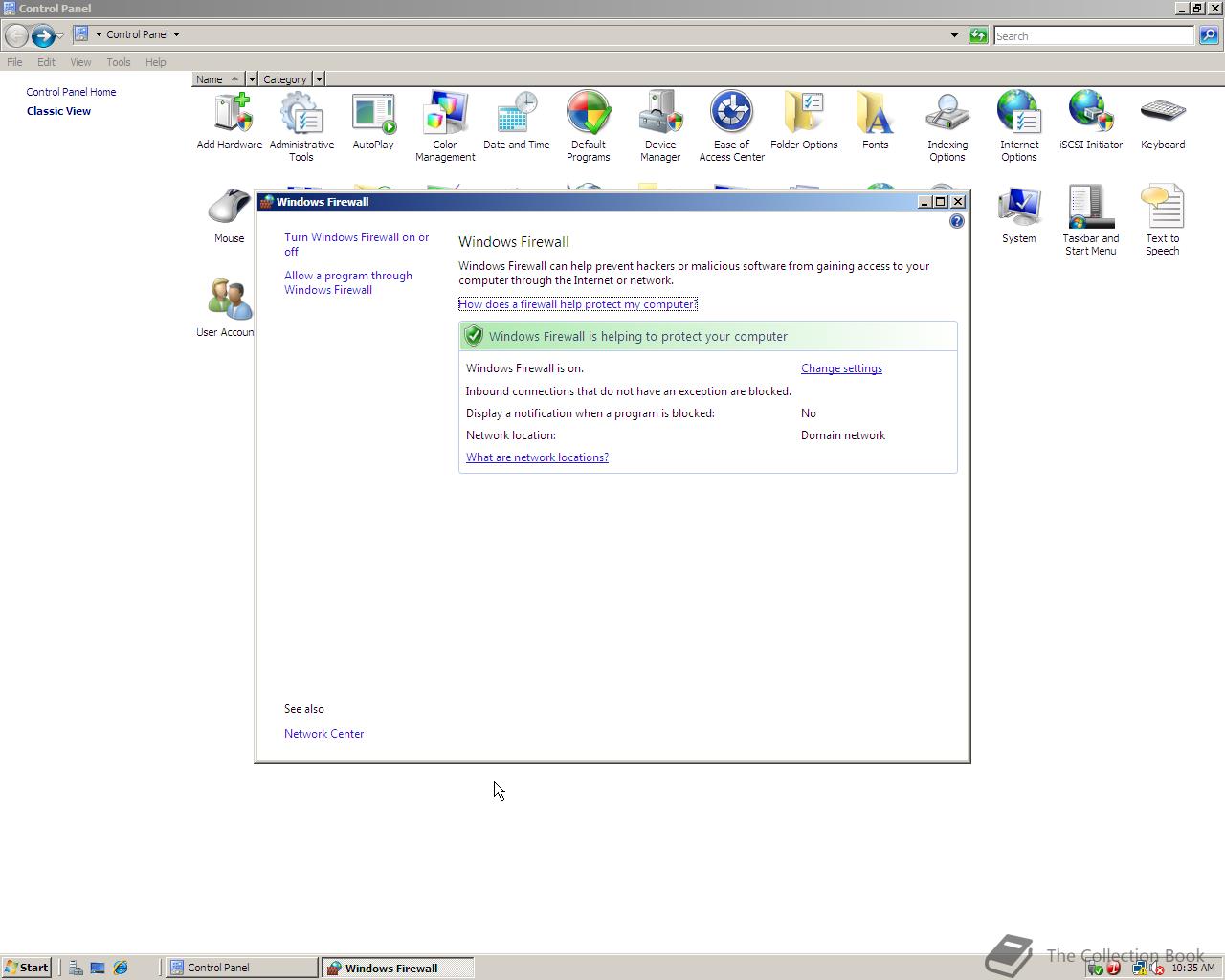Minimize the Windows Firewall window
Image resolution: width=1225 pixels, height=980 pixels.
coord(924,202)
